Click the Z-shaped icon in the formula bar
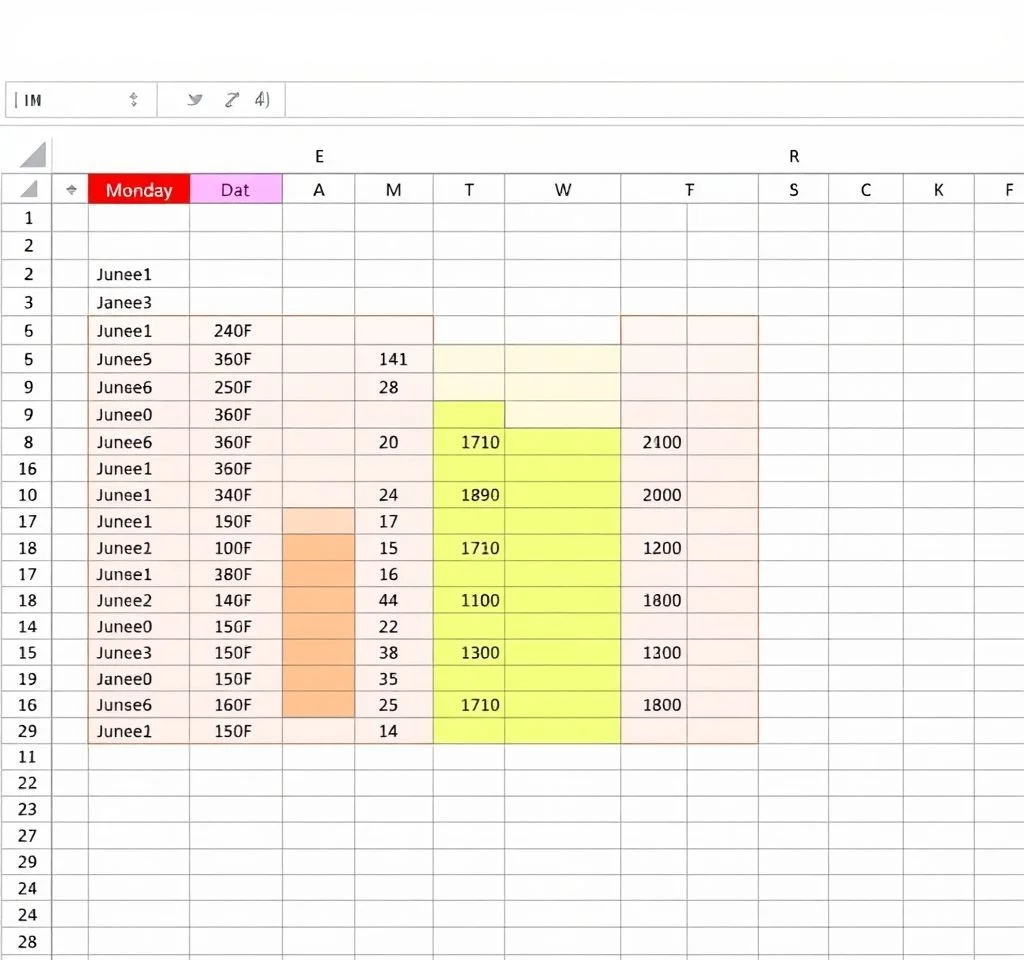 231,100
